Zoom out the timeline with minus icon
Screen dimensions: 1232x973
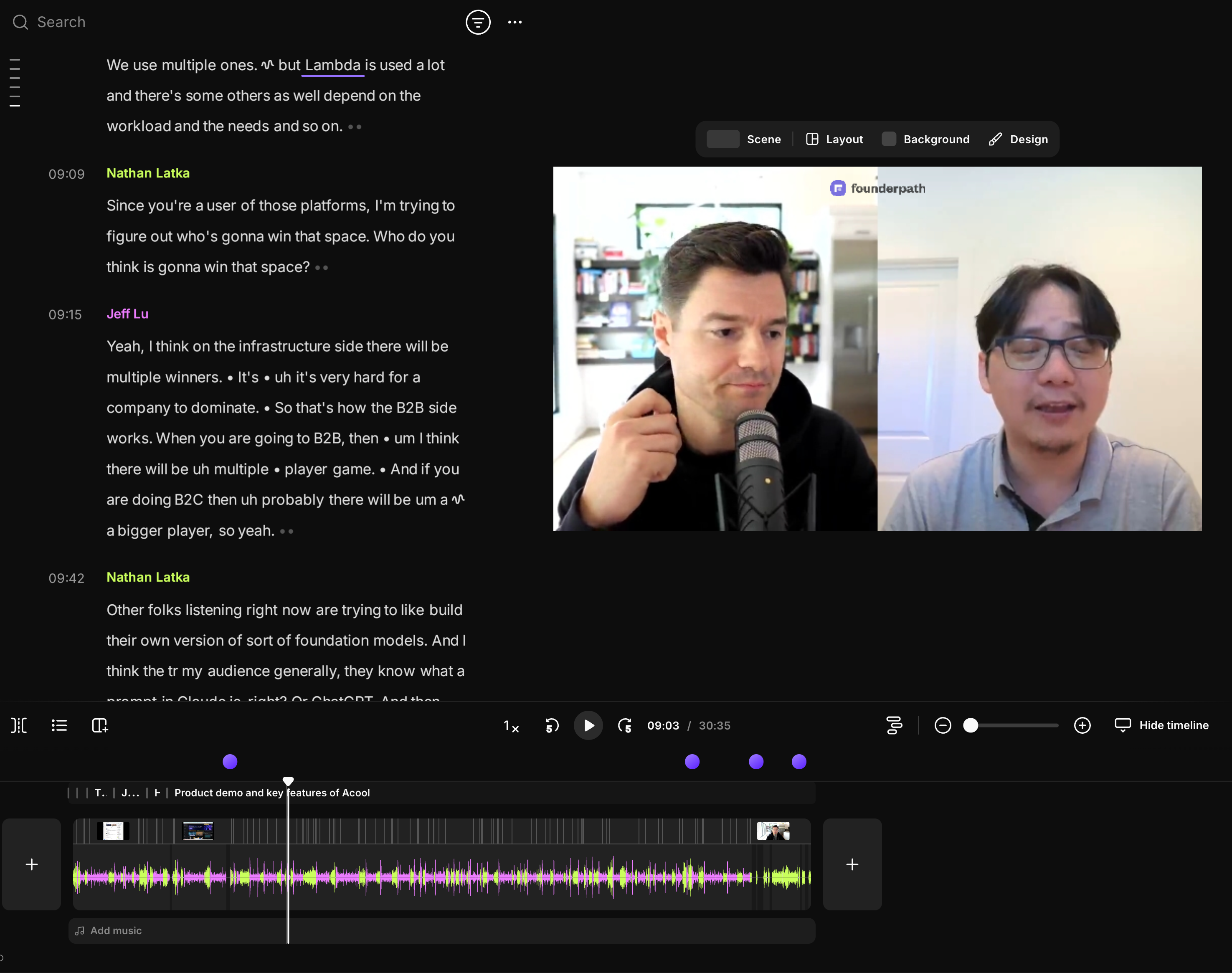pos(943,725)
